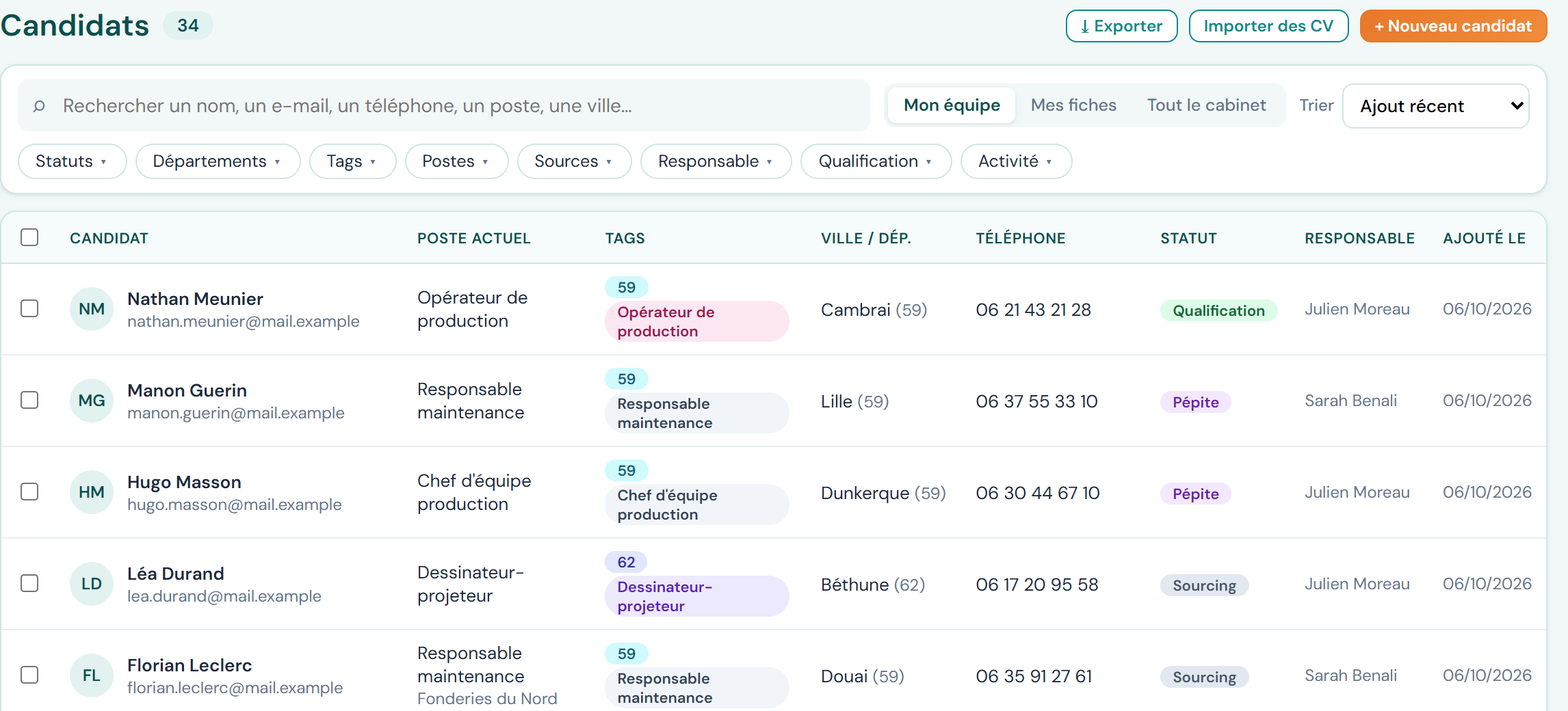Click phone number 06 30 44 67 10
This screenshot has height=711, width=1568.
pyautogui.click(x=1037, y=493)
